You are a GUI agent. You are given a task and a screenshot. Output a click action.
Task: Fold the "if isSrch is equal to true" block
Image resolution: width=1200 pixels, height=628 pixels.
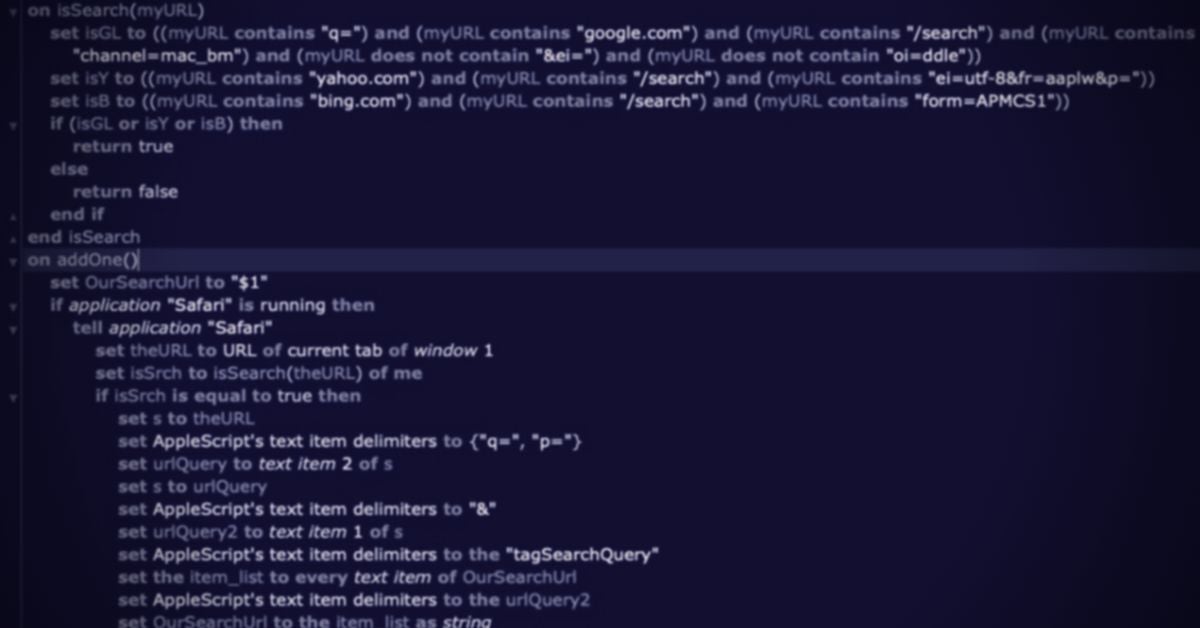pyautogui.click(x=13, y=397)
